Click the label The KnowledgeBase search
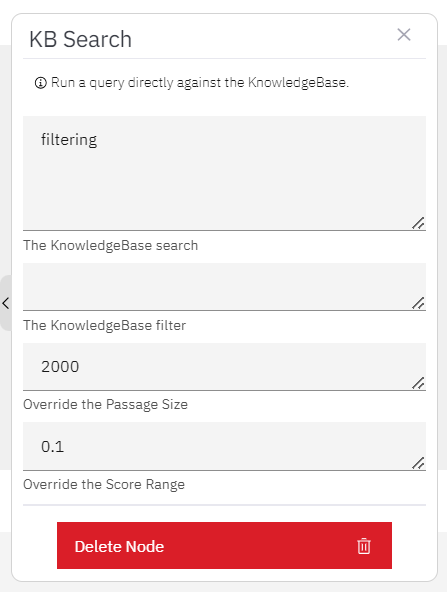Viewport: 447px width, 592px height. click(111, 245)
